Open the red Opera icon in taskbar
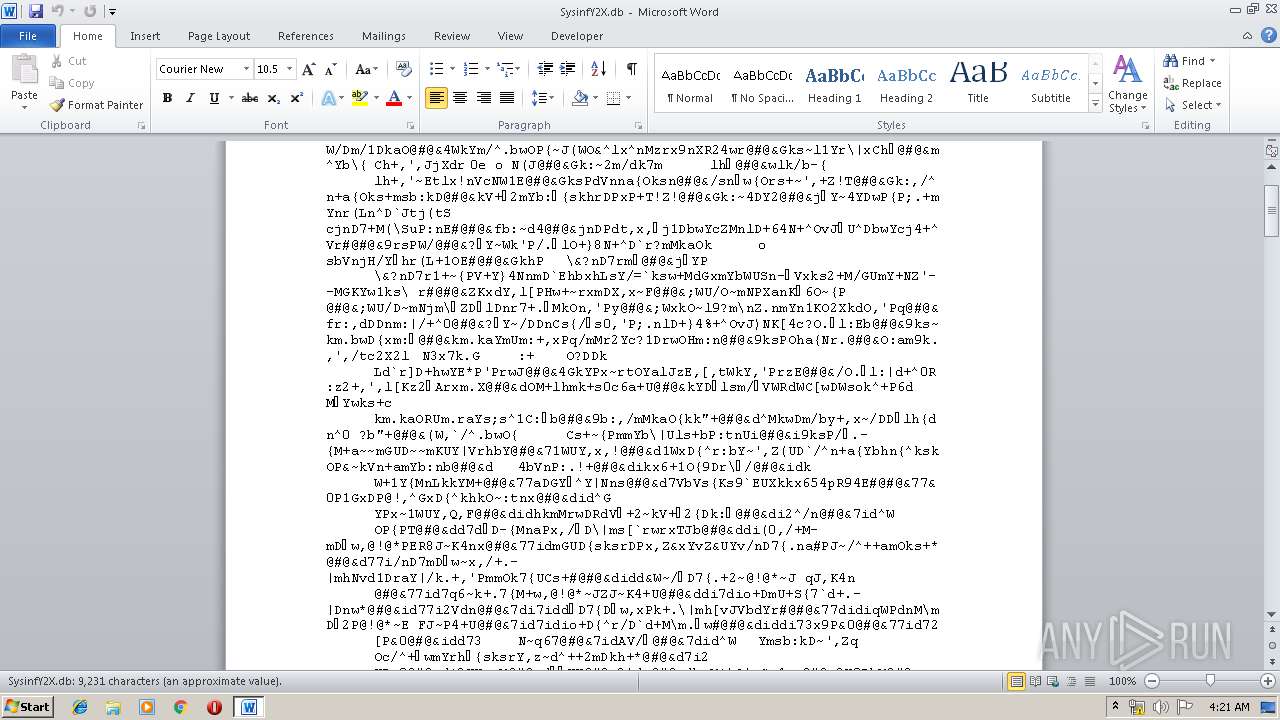The image size is (1280, 720). click(214, 707)
